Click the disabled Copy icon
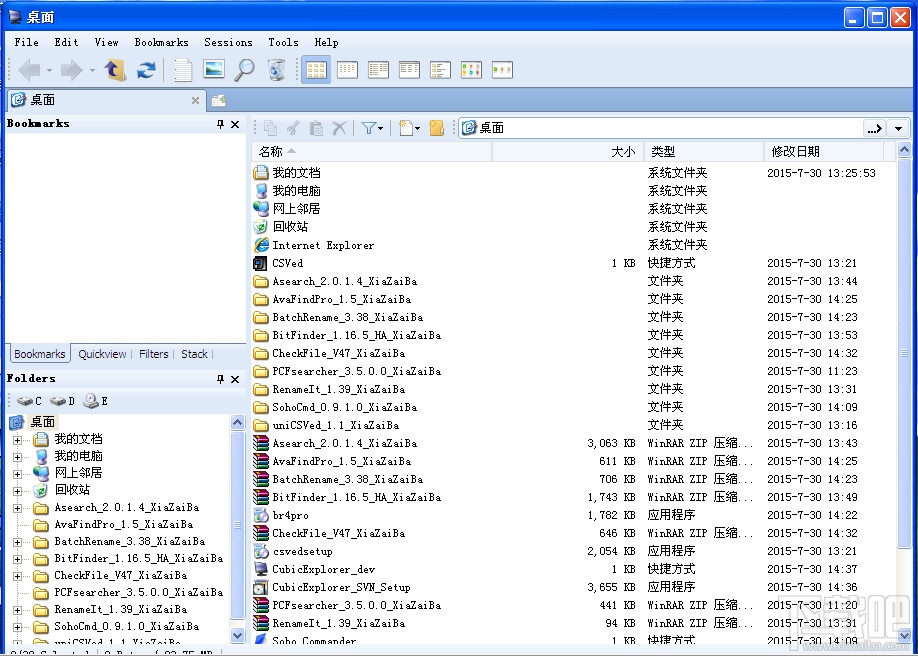 (x=270, y=128)
